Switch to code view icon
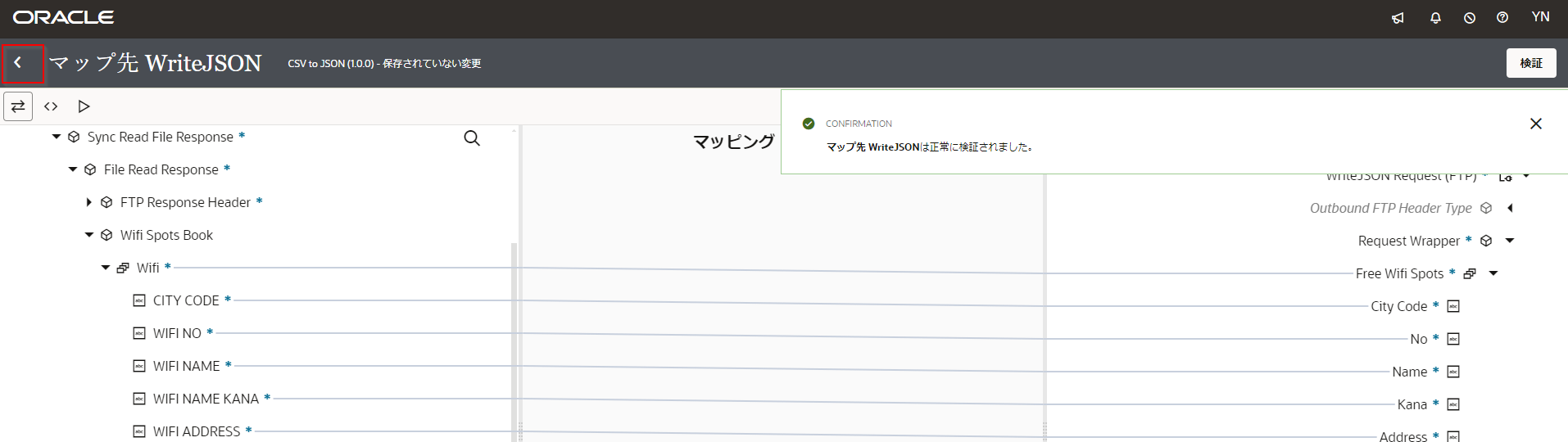This screenshot has height=442, width=1568. click(51, 106)
